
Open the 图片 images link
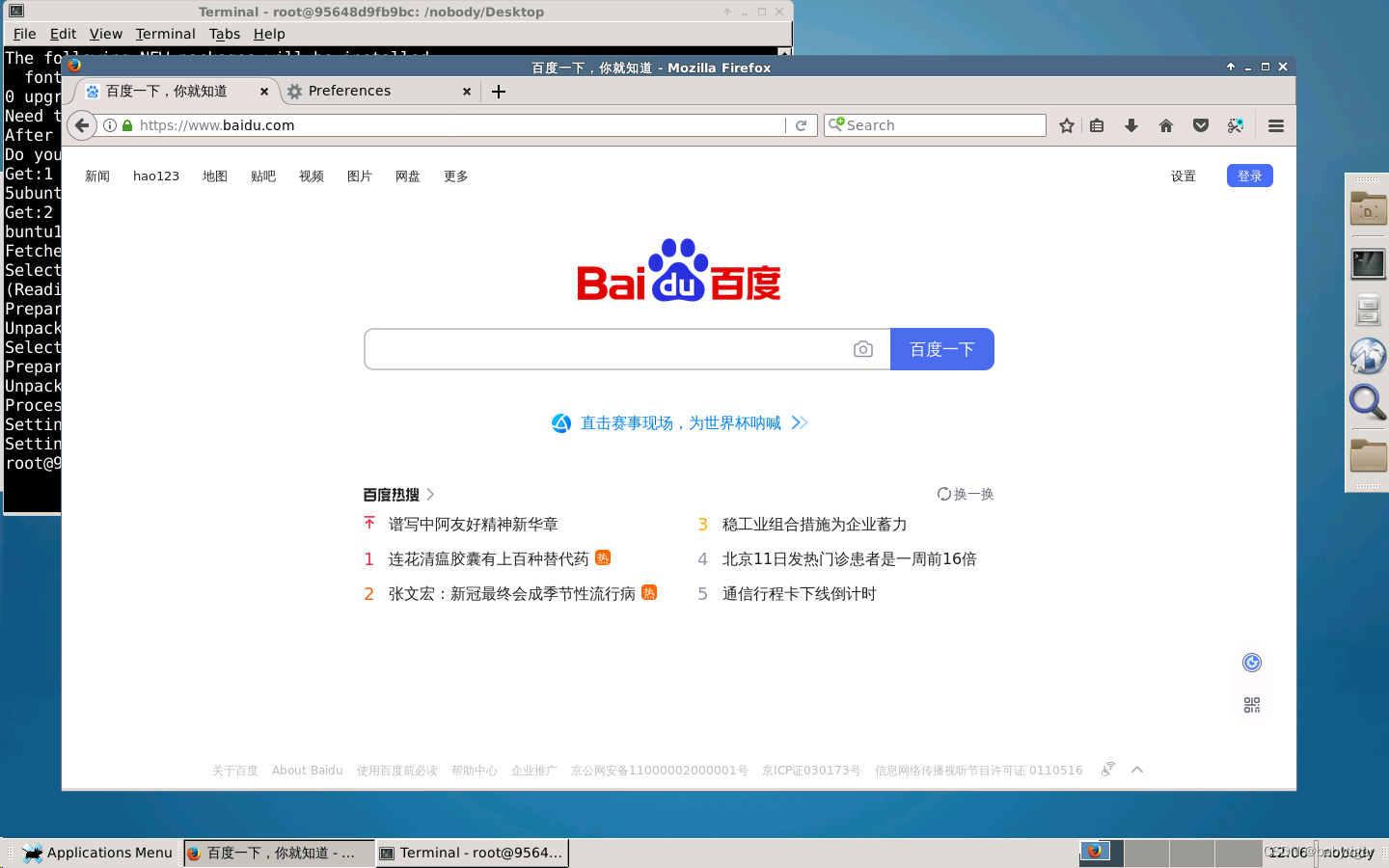click(360, 176)
